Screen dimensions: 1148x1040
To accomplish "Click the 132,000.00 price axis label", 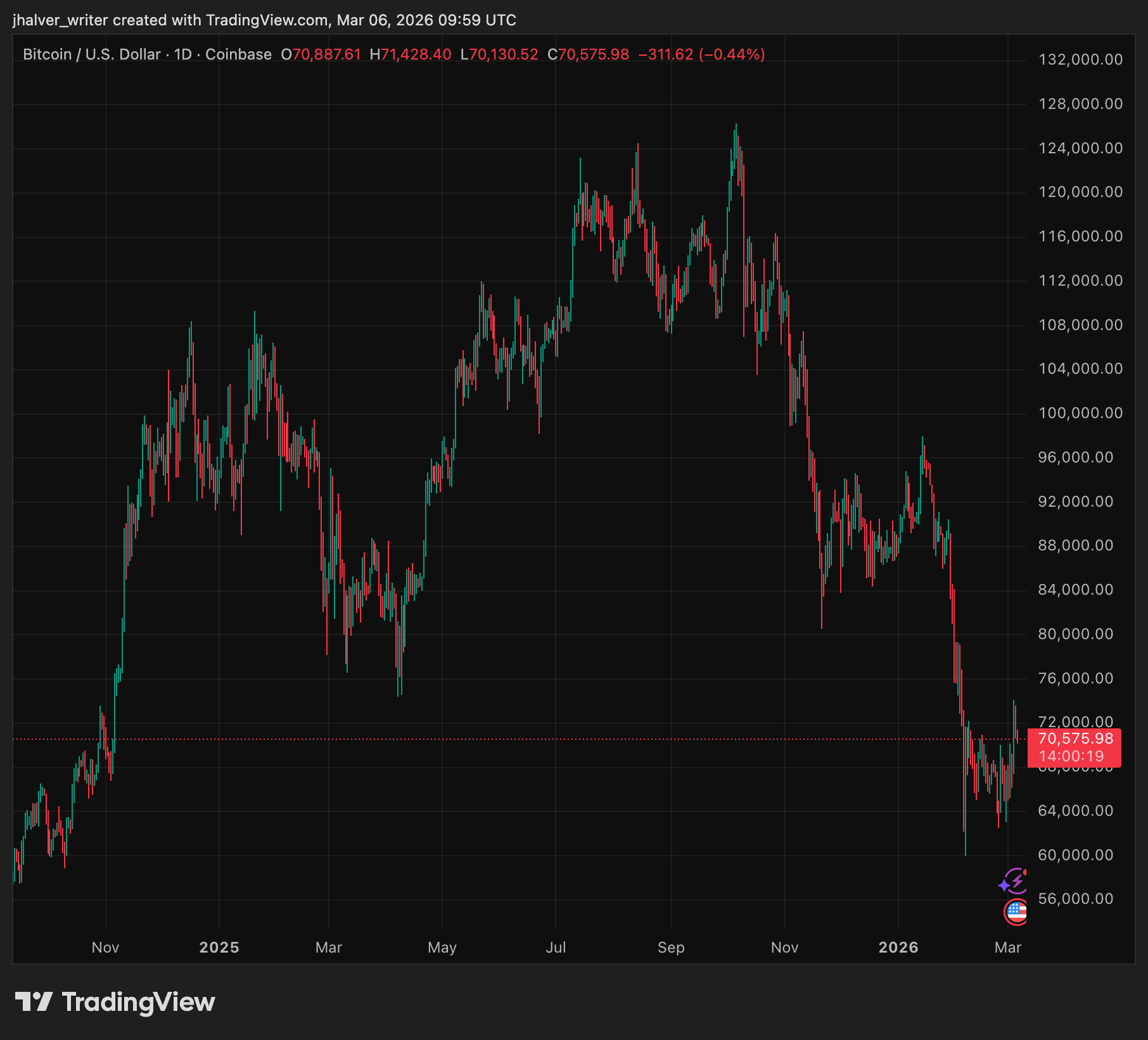I will [1080, 60].
